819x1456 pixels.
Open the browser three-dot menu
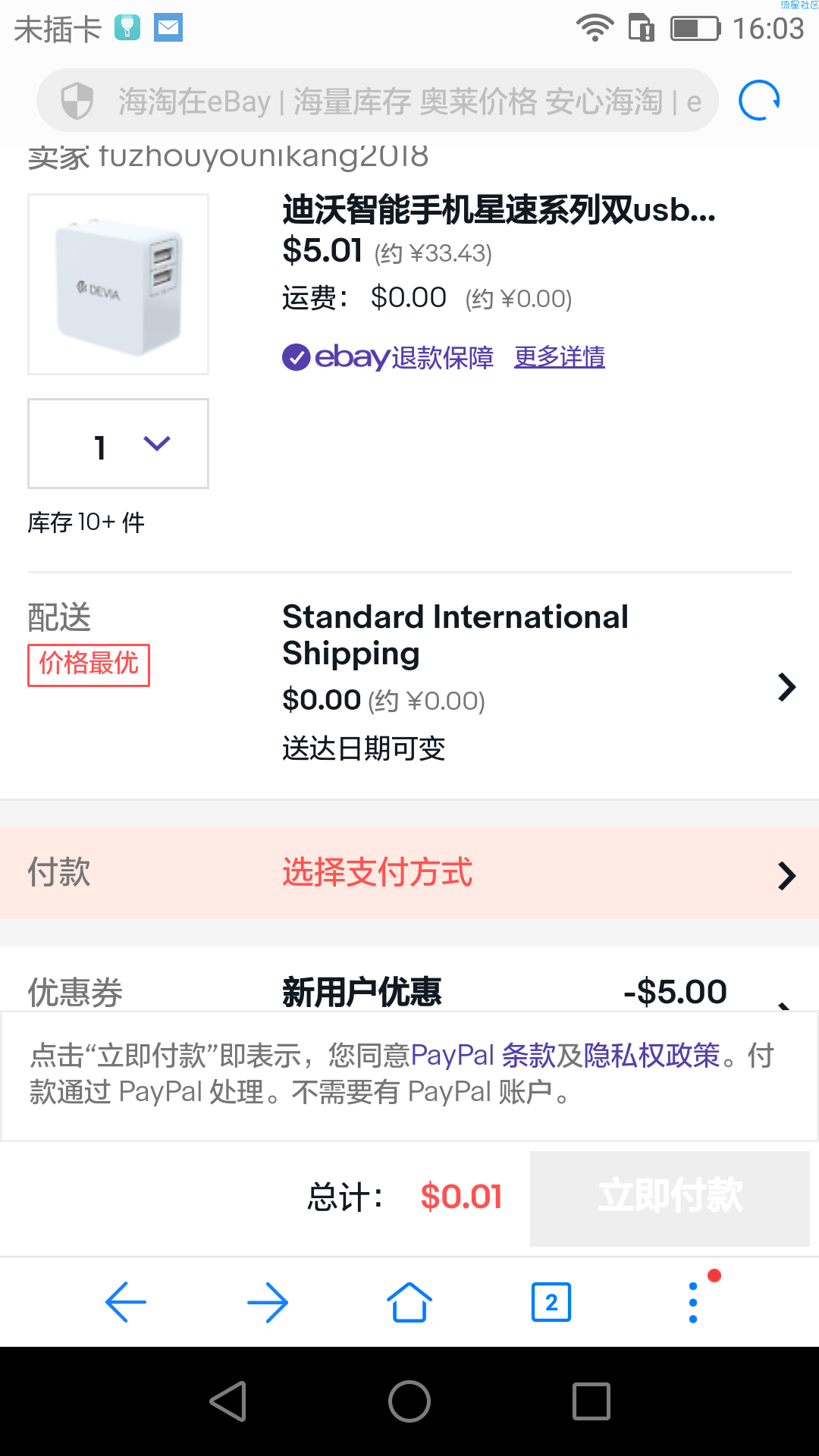(x=693, y=1302)
